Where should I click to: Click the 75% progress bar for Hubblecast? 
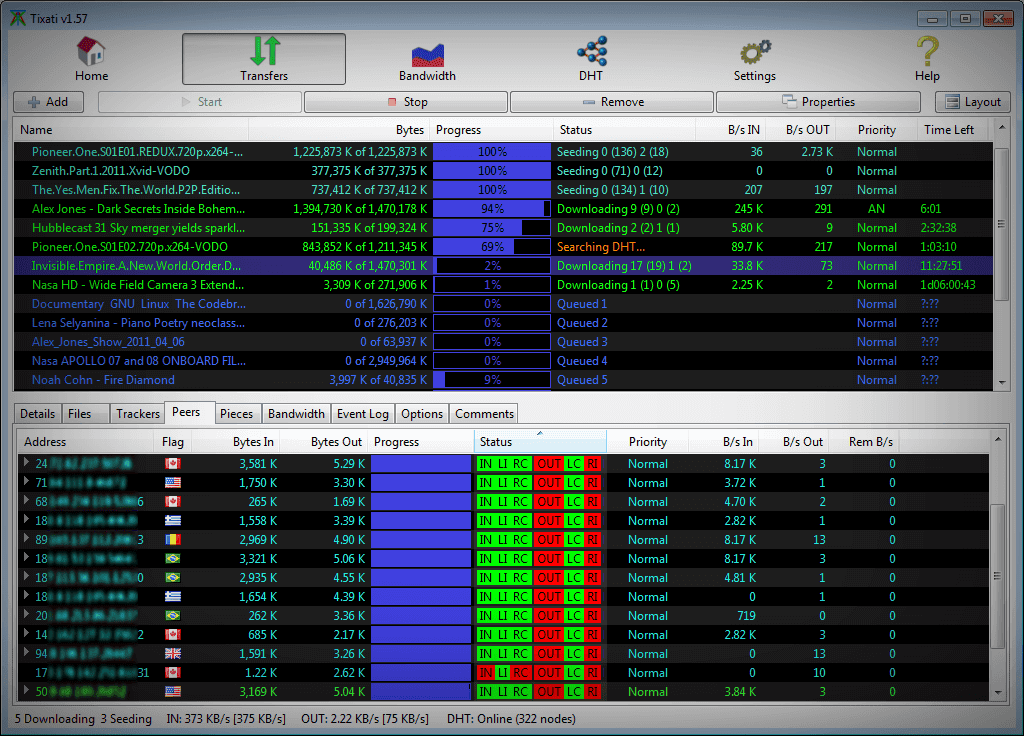pyautogui.click(x=492, y=228)
